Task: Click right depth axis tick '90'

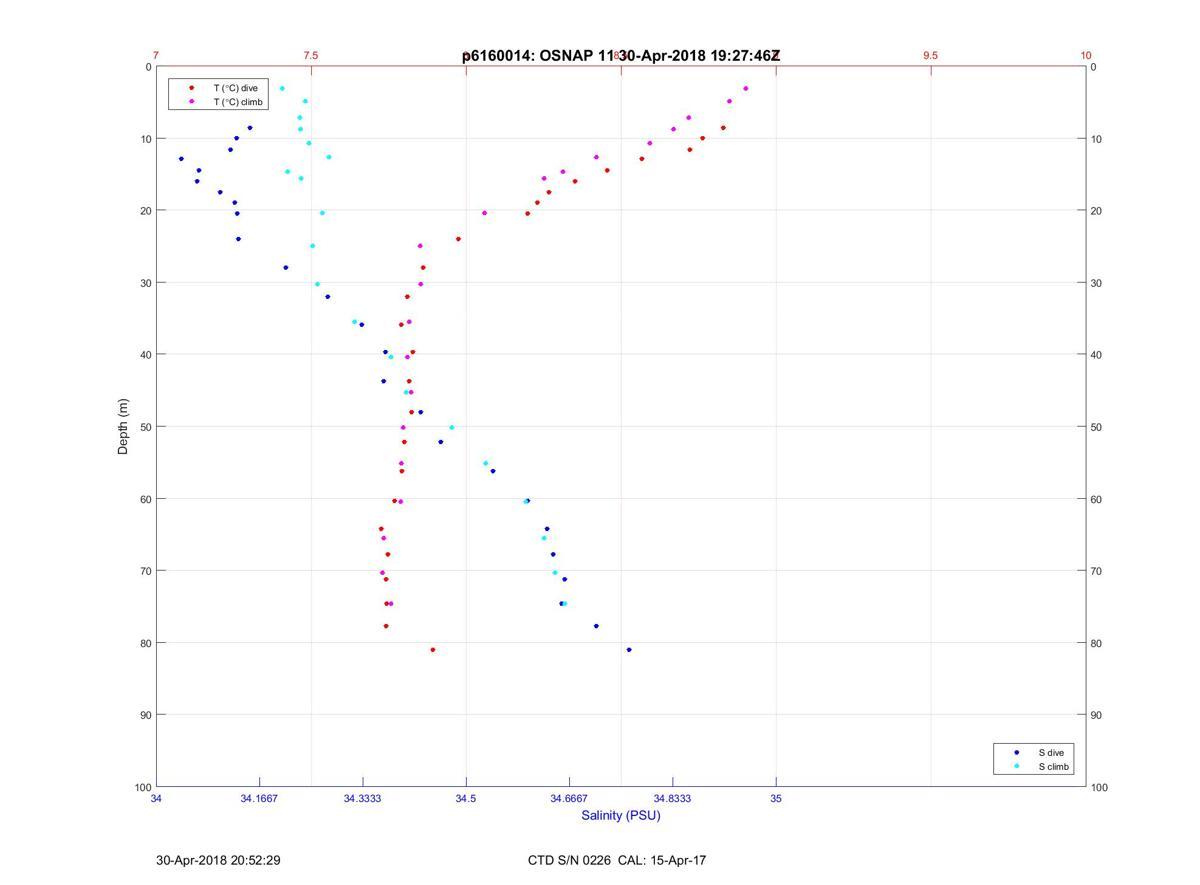Action: tap(1097, 715)
